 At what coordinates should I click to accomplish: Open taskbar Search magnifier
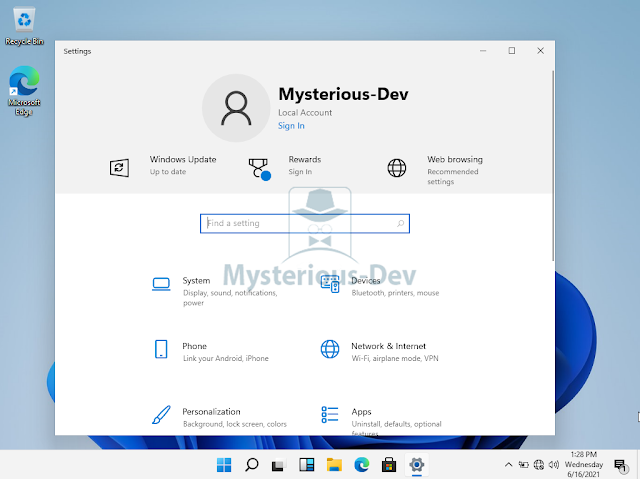point(252,465)
